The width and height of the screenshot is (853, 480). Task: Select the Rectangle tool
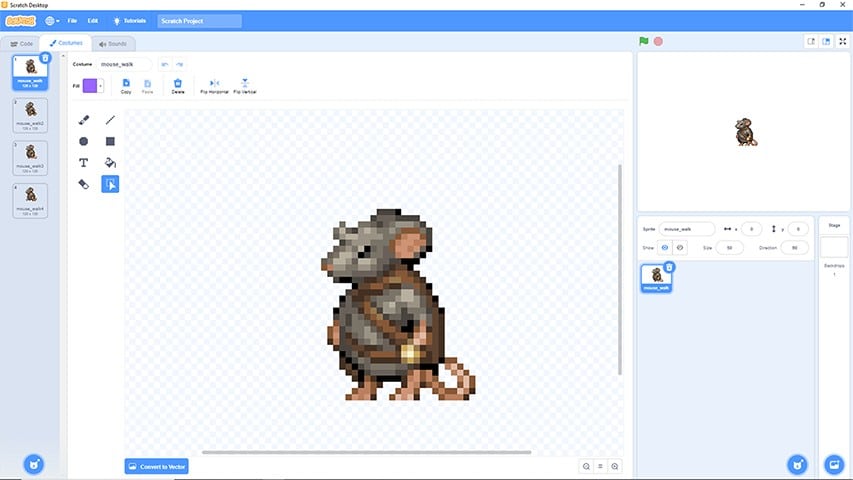tap(110, 141)
